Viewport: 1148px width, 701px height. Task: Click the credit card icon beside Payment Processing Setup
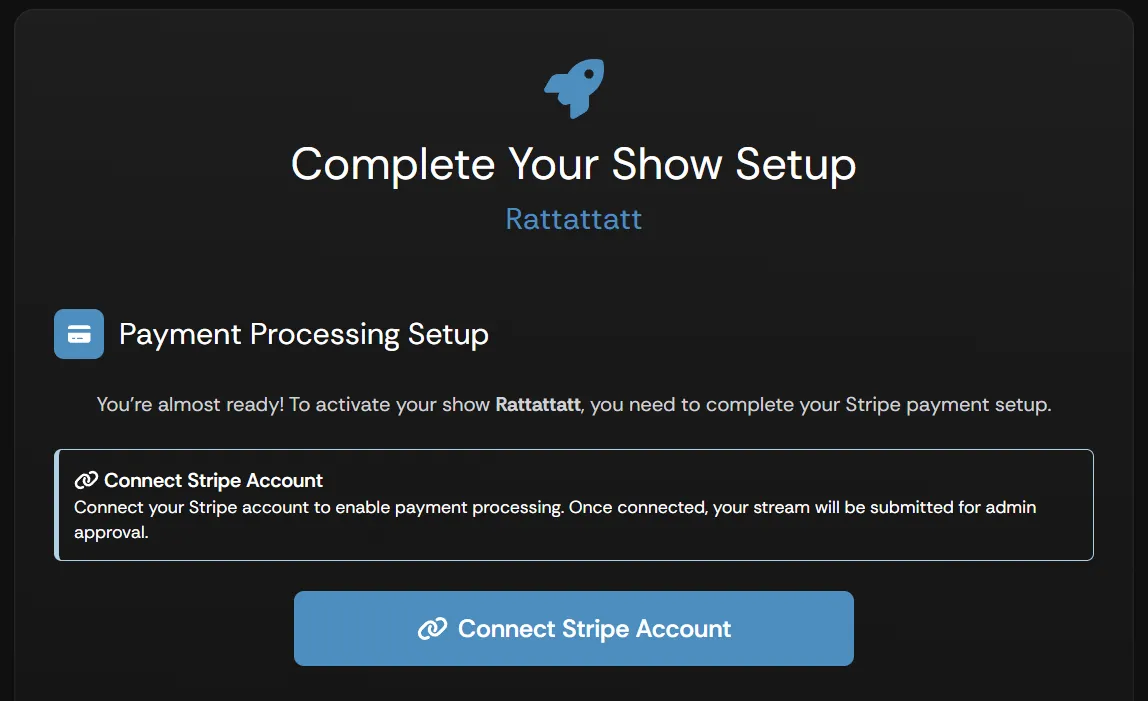coord(79,334)
